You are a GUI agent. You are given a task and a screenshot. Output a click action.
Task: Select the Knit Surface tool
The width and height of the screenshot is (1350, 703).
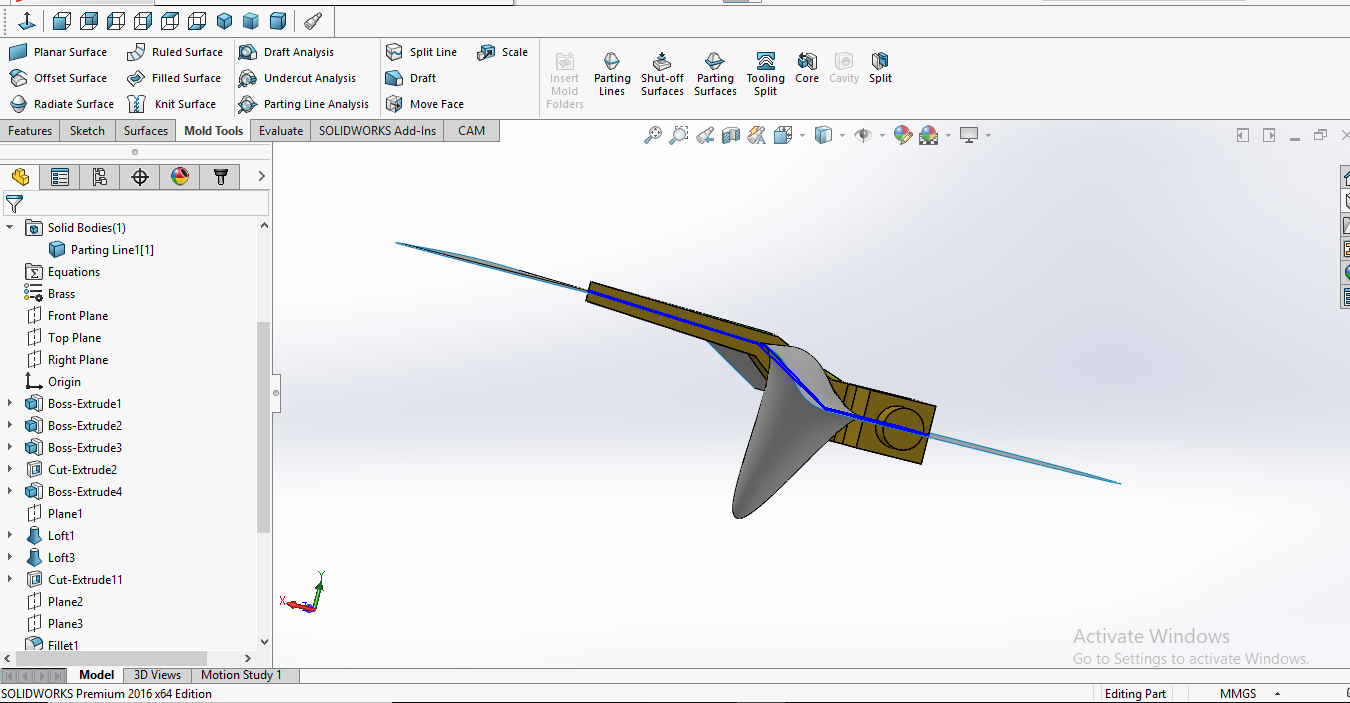(172, 104)
